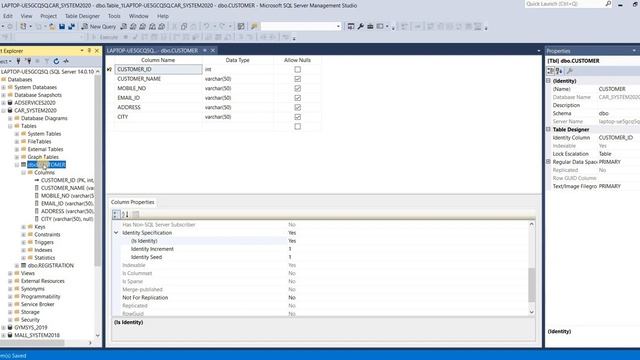Open the database selector dropdown in toolbar
The image size is (640, 360).
[x=338, y=27]
